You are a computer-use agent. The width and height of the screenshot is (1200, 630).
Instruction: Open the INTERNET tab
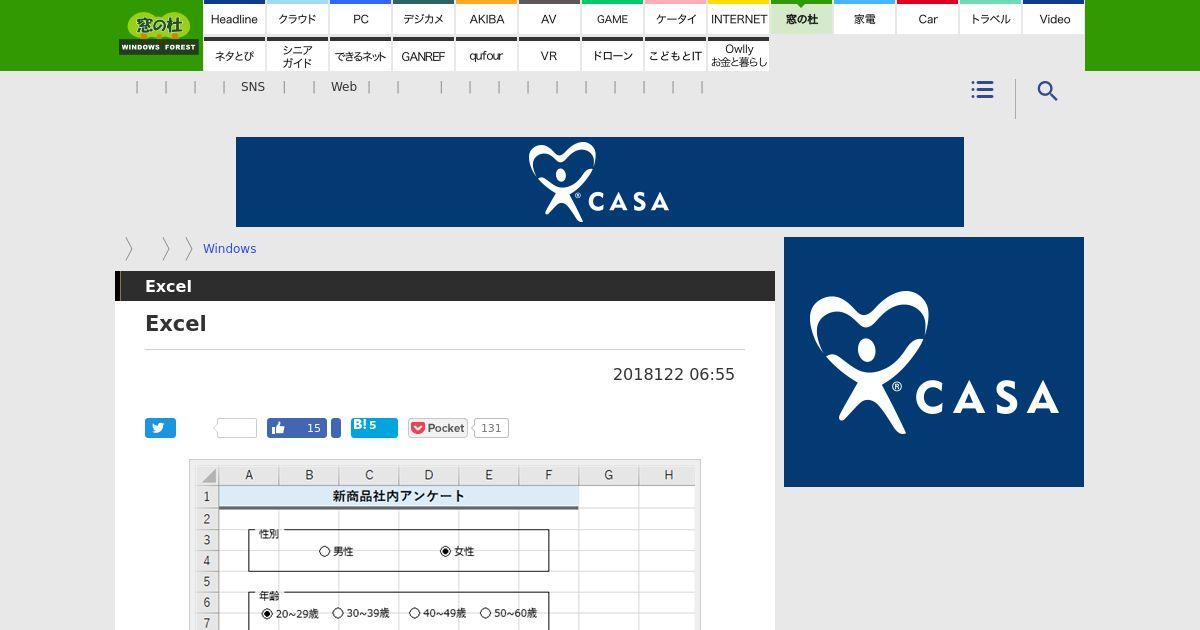point(738,18)
